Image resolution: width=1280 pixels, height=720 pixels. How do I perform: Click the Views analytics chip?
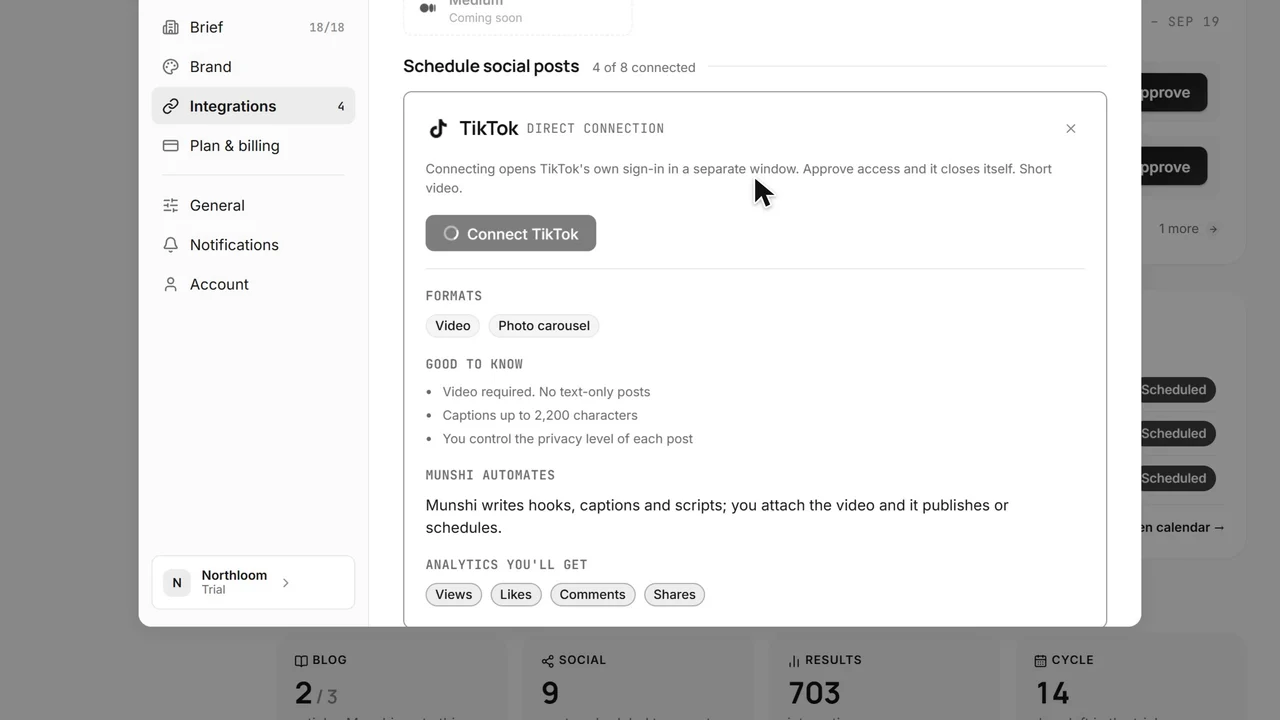(x=454, y=594)
